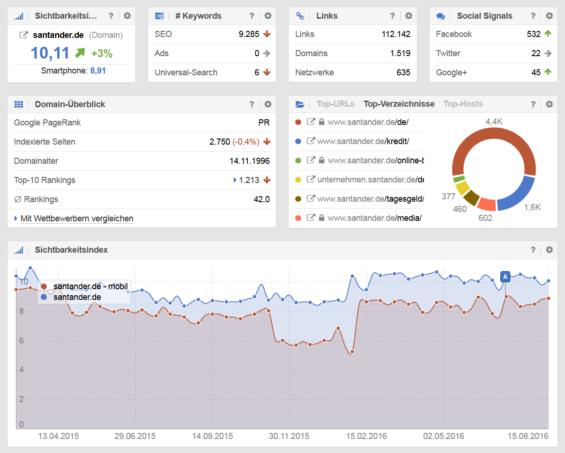
Task: Click the Domainalter date 14.11.1996
Action: click(x=249, y=161)
